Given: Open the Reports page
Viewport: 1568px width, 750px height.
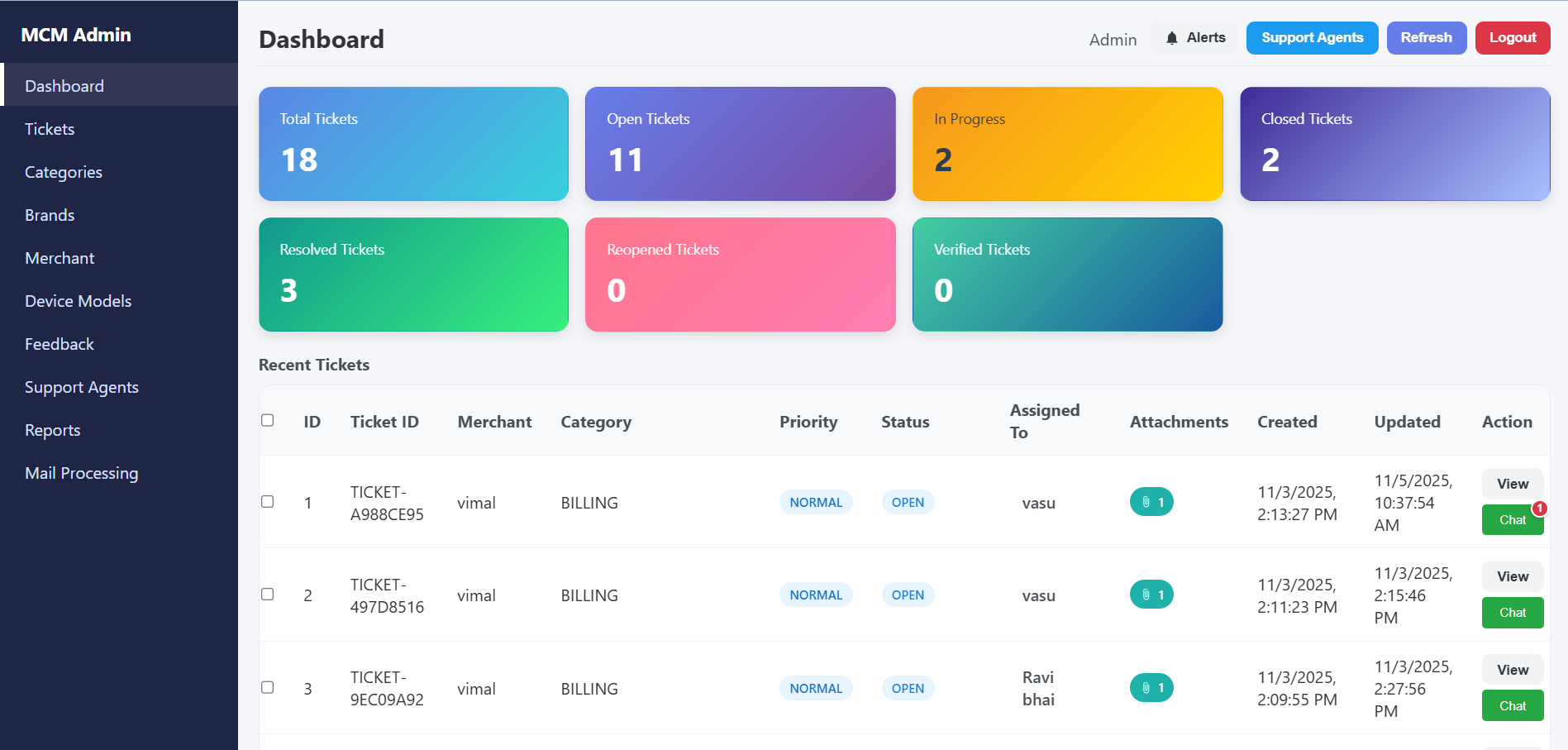Looking at the screenshot, I should pos(52,430).
